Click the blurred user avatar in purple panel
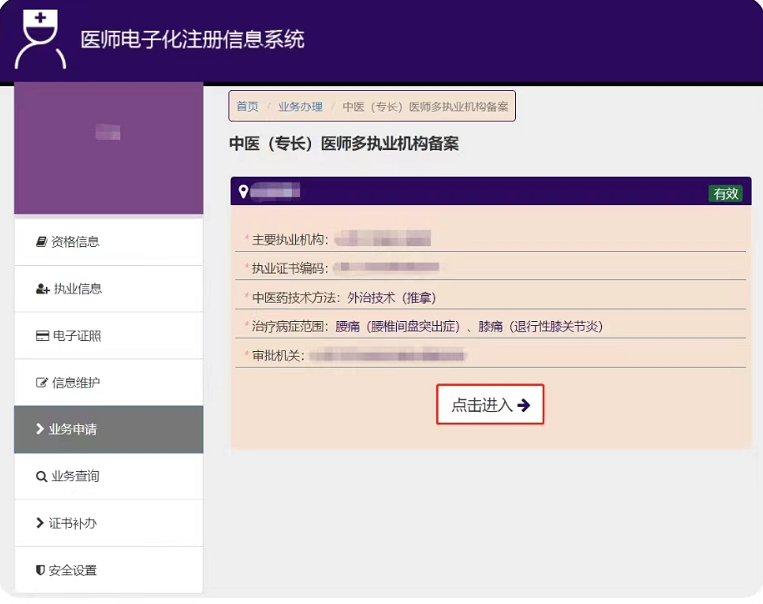Screen dimensions: 763x604 pyautogui.click(x=108, y=133)
